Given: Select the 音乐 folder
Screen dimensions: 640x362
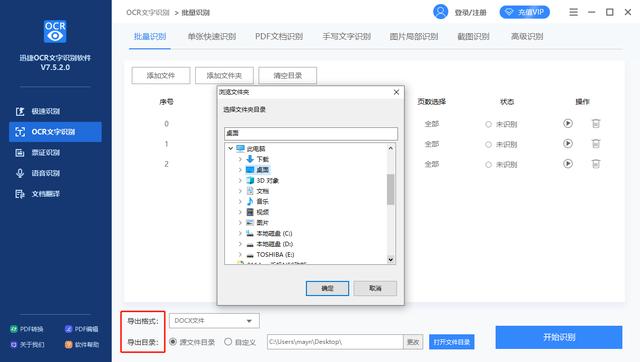Looking at the screenshot, I should click(262, 202).
